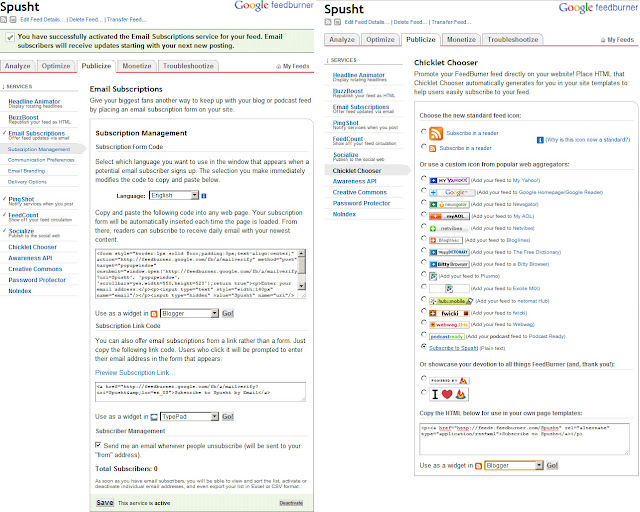Click the podcast ready chicklet badge
The image size is (640, 512).
[447, 336]
